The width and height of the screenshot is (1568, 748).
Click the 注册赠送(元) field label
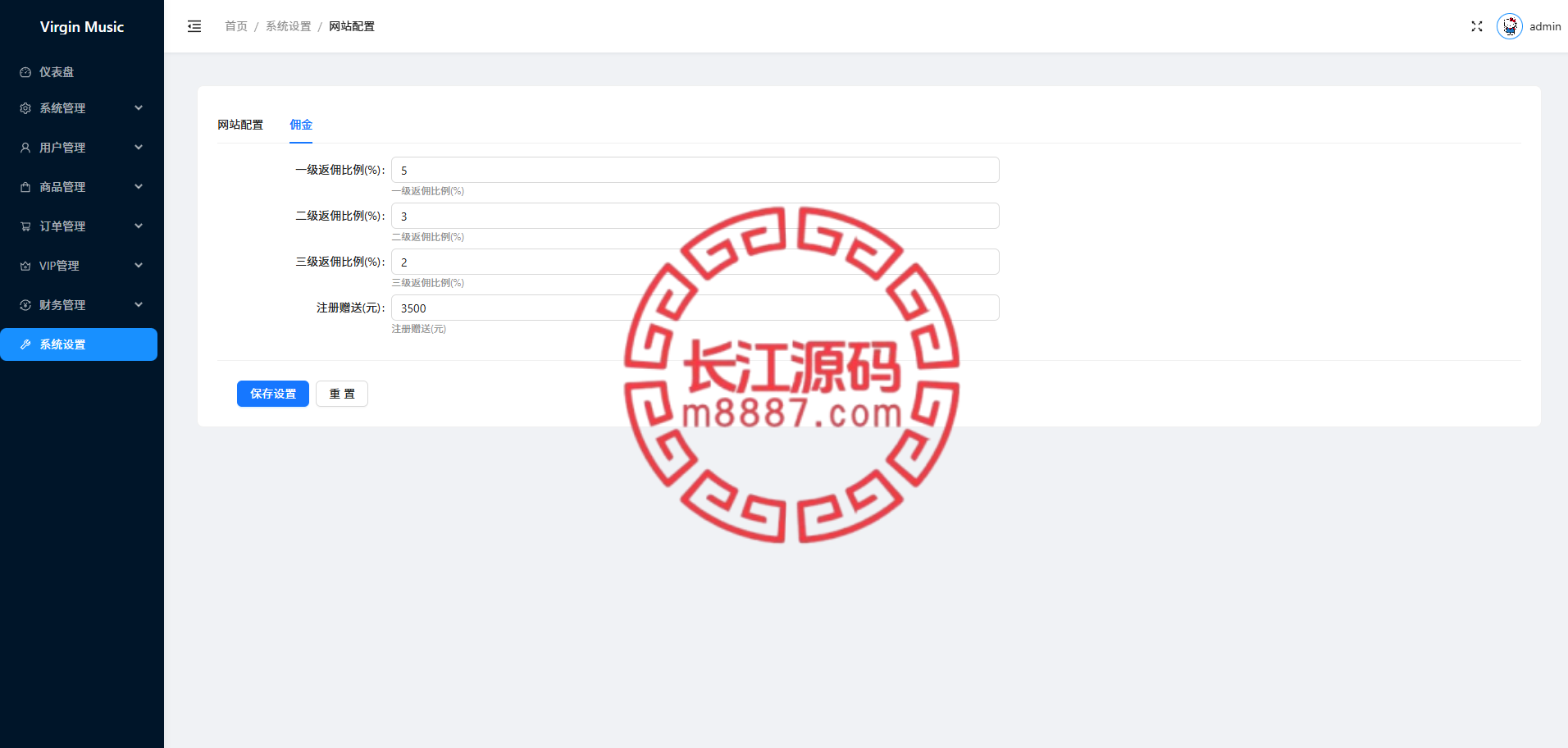pos(351,308)
